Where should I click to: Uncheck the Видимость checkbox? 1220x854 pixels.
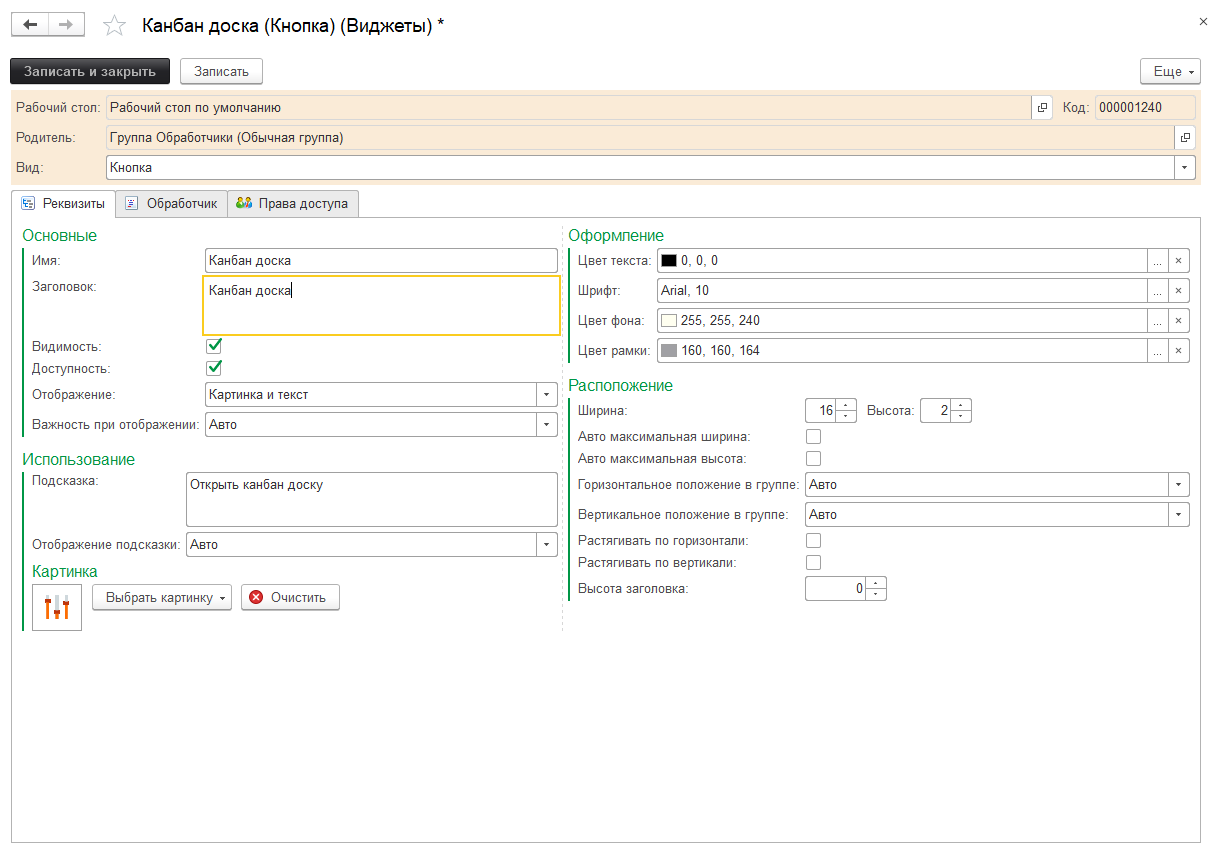pyautogui.click(x=213, y=346)
